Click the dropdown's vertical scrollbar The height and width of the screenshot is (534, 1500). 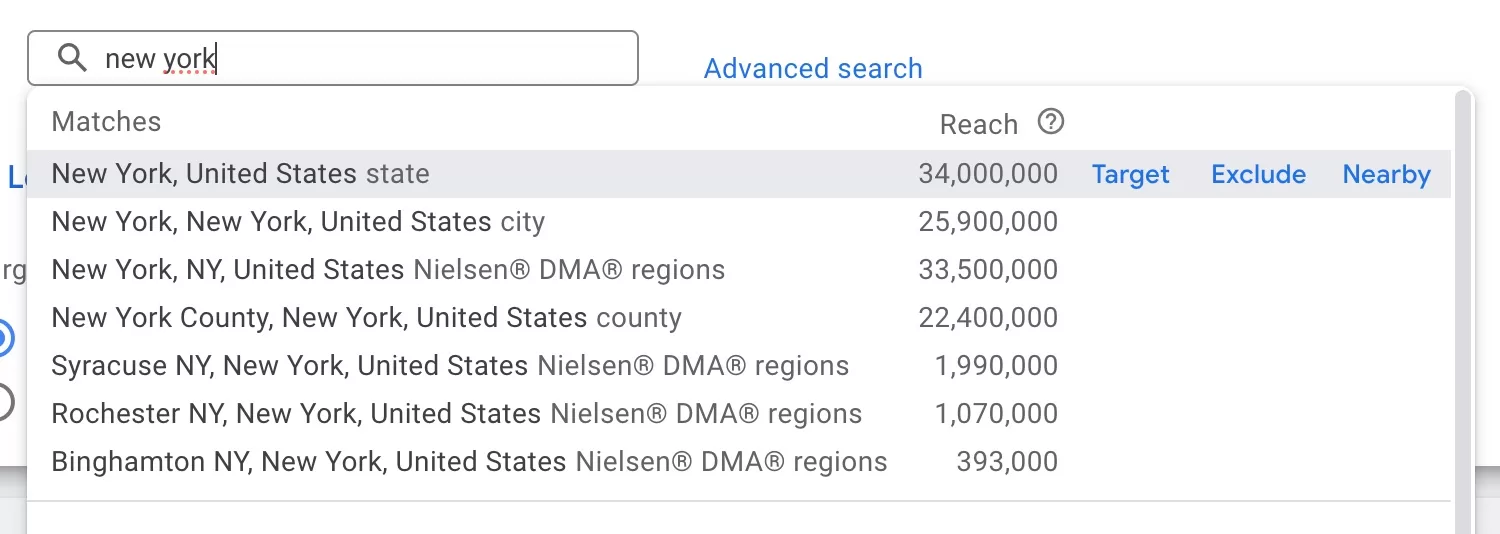point(1463,312)
